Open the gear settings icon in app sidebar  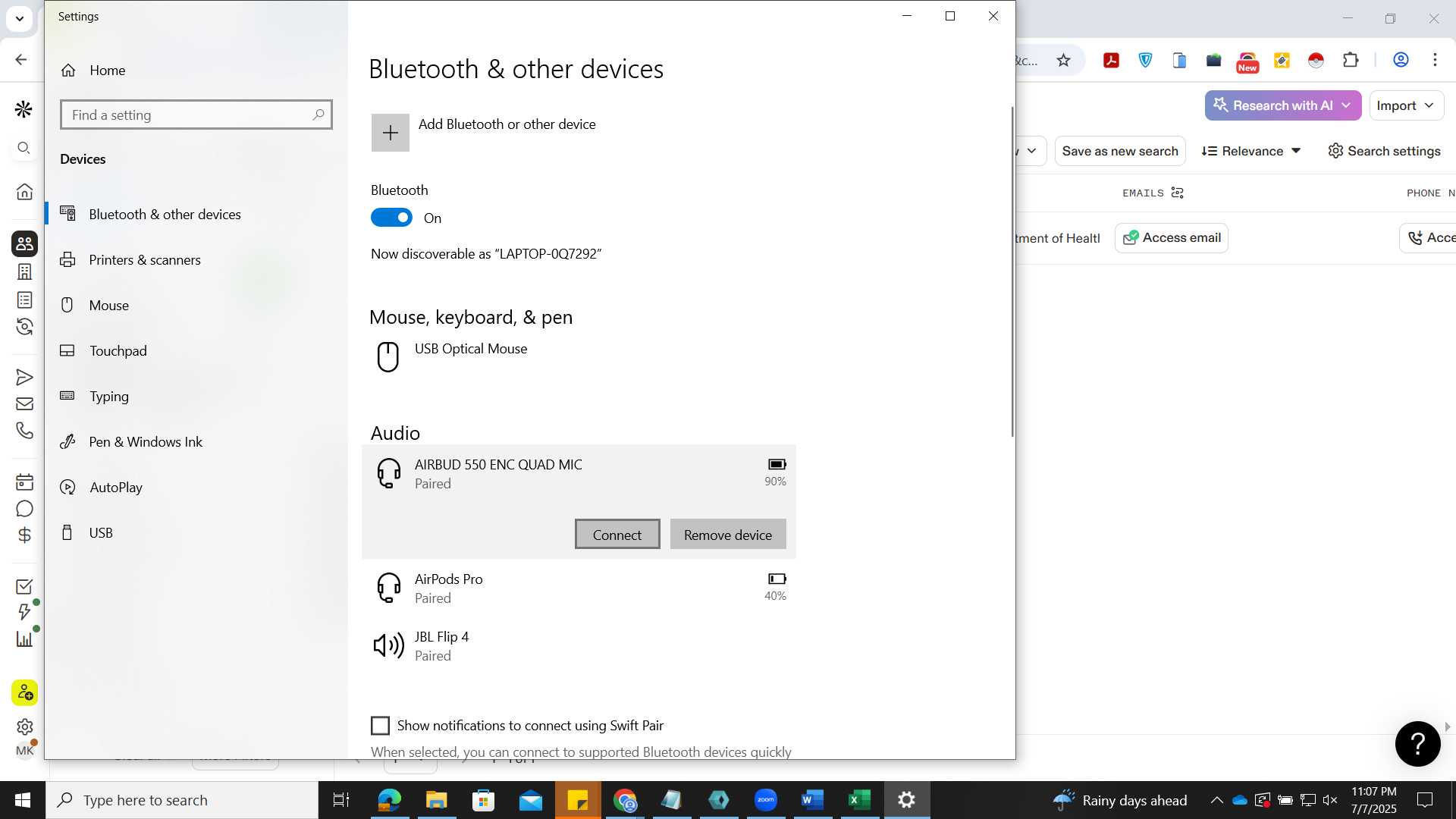[x=24, y=726]
